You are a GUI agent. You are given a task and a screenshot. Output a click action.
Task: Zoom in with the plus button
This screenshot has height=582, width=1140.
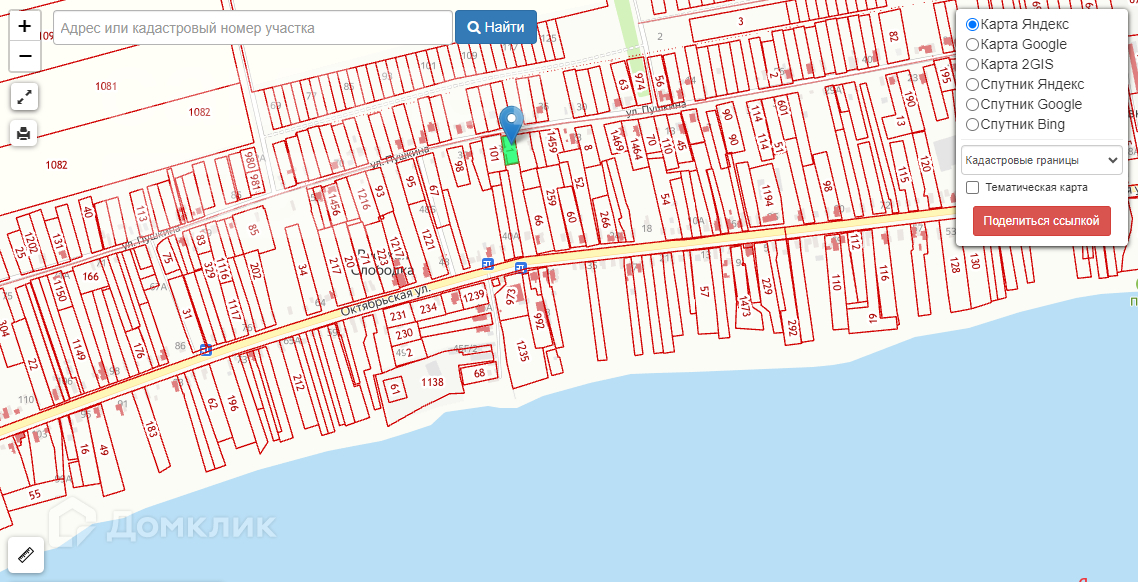coord(25,26)
